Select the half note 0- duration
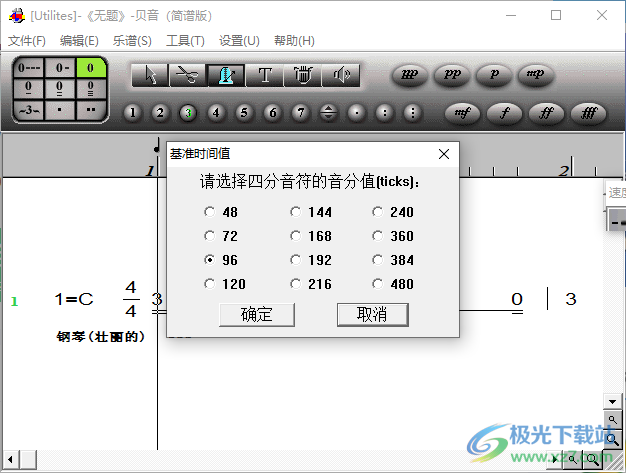Screen dimensions: 626x473 pos(60,67)
